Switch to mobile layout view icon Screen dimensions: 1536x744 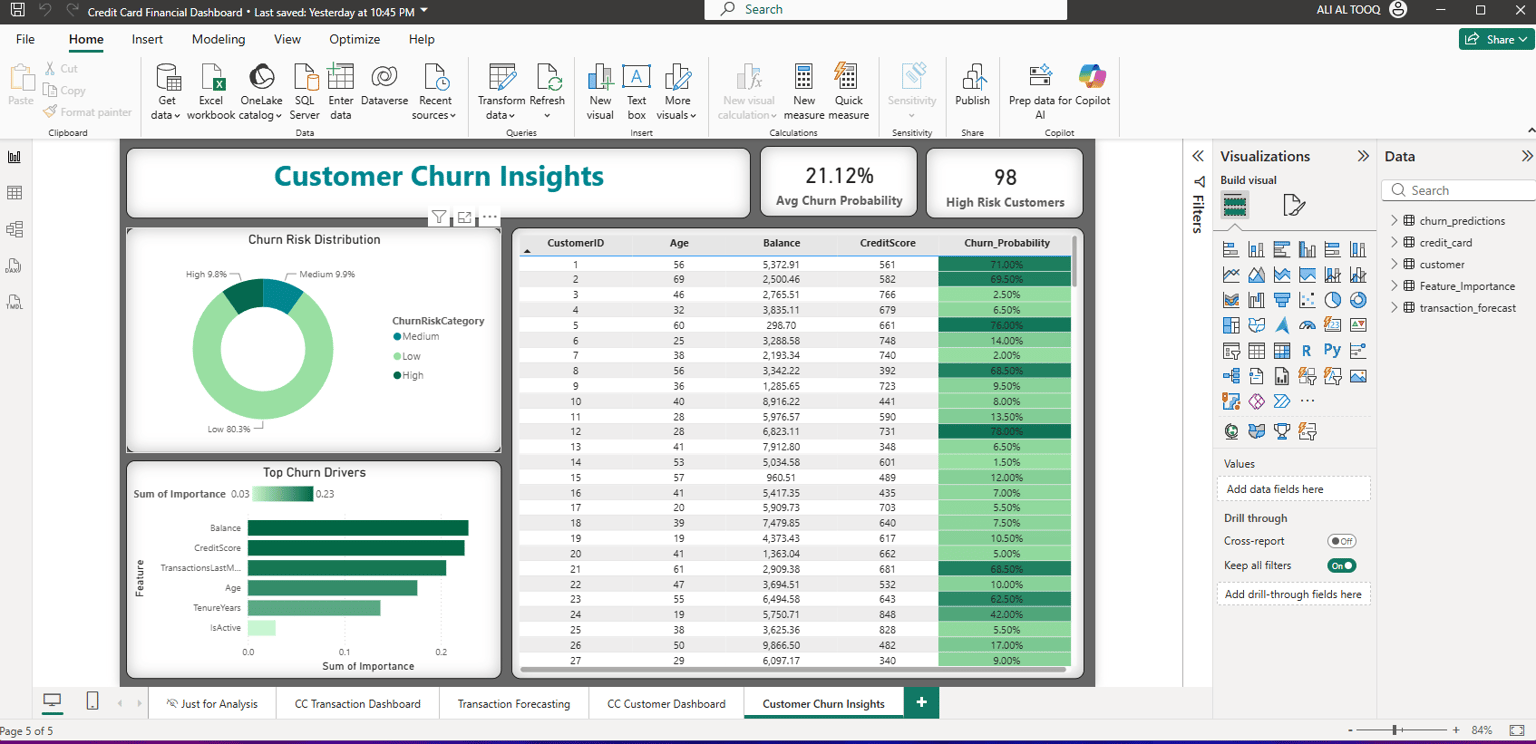click(x=92, y=702)
